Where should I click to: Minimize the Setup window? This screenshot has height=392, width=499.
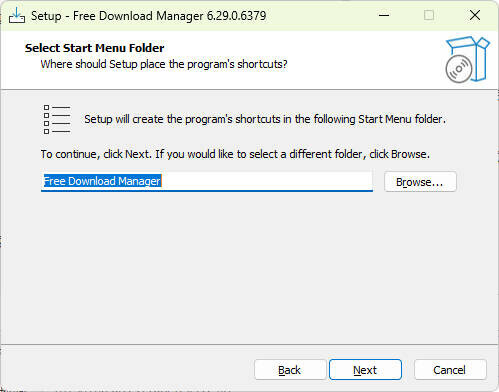coord(384,15)
